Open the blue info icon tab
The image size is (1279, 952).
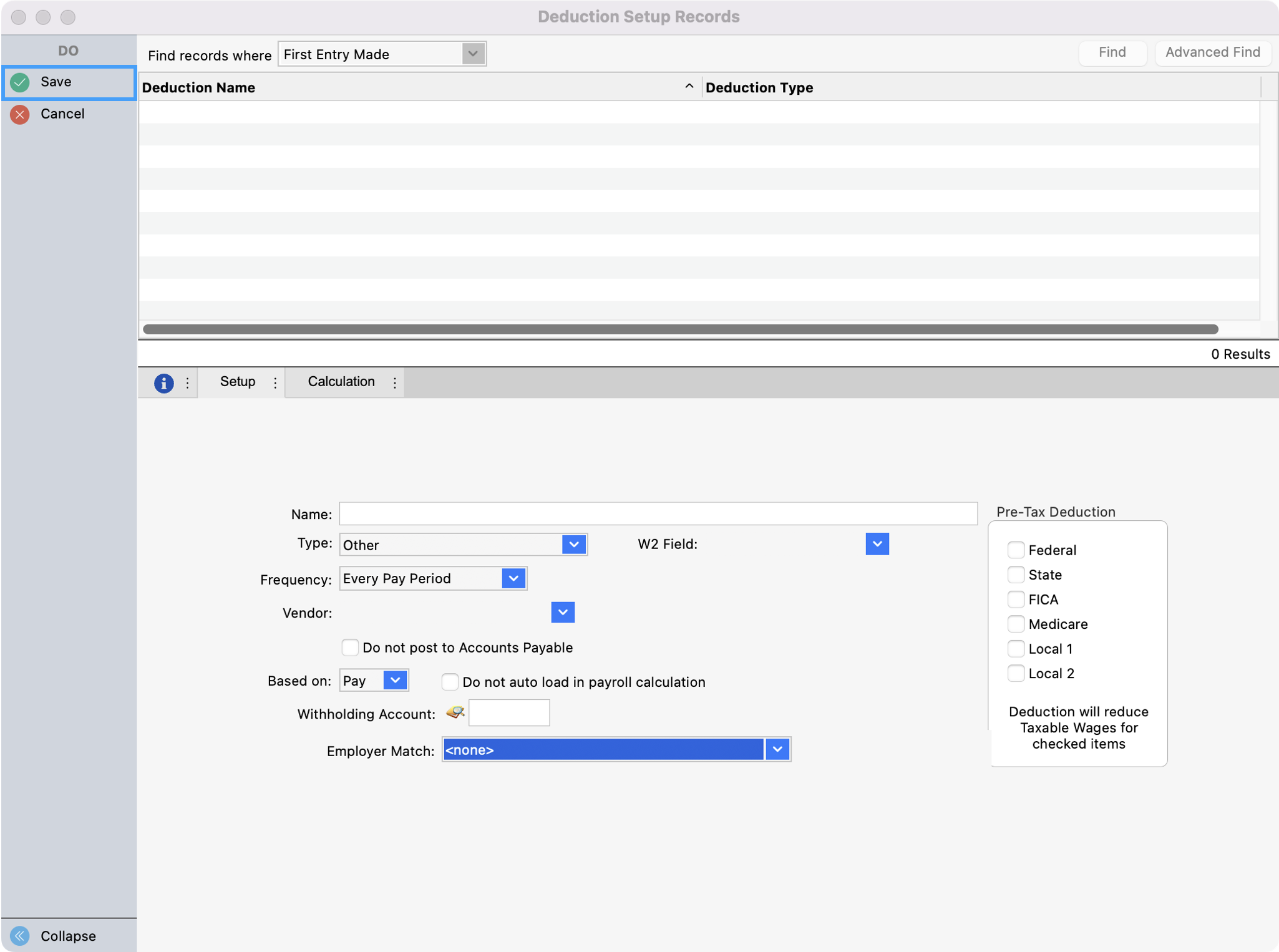163,382
